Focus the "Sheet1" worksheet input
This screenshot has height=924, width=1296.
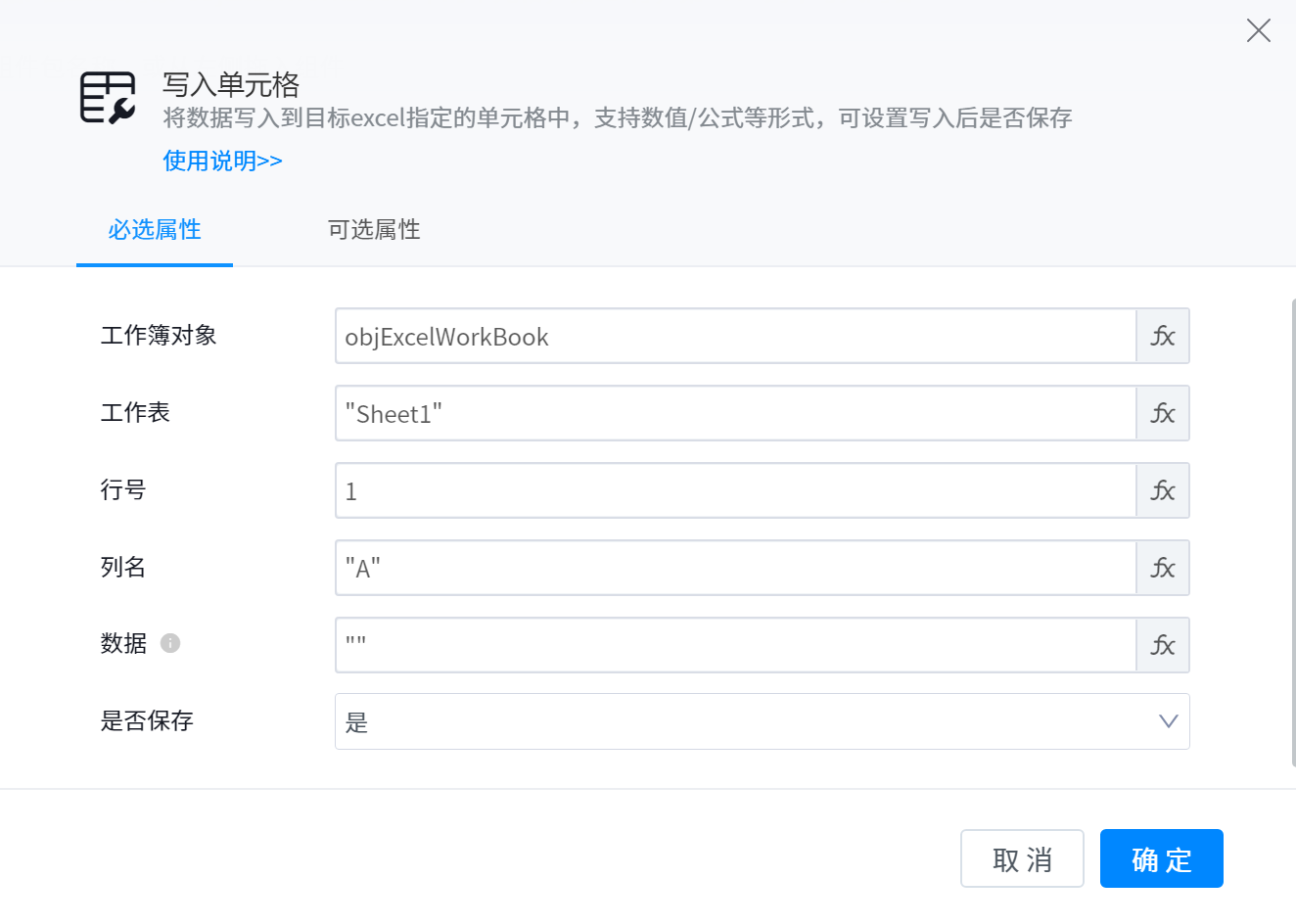click(734, 414)
